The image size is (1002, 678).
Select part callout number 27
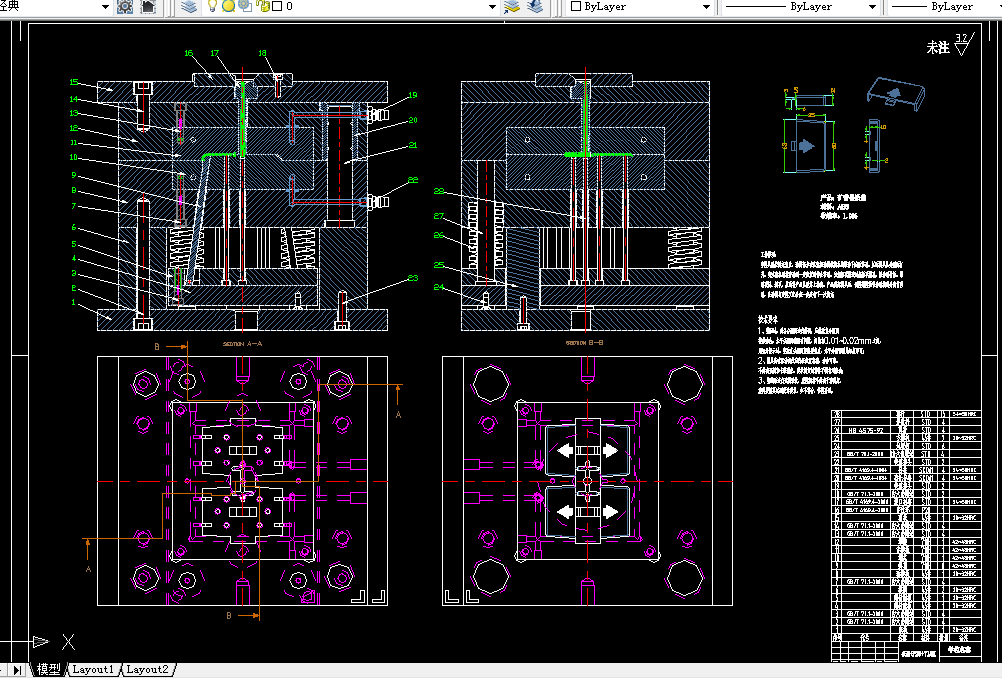439,217
